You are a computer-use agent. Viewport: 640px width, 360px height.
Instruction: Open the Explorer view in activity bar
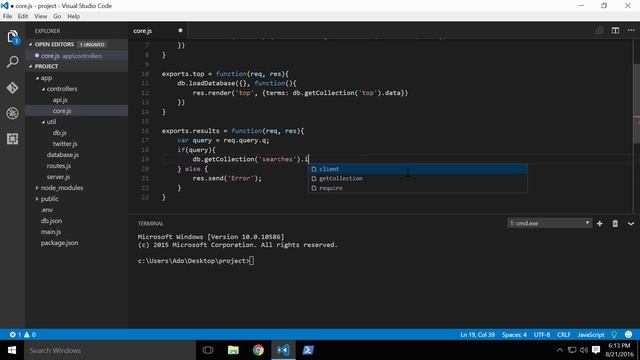13,37
